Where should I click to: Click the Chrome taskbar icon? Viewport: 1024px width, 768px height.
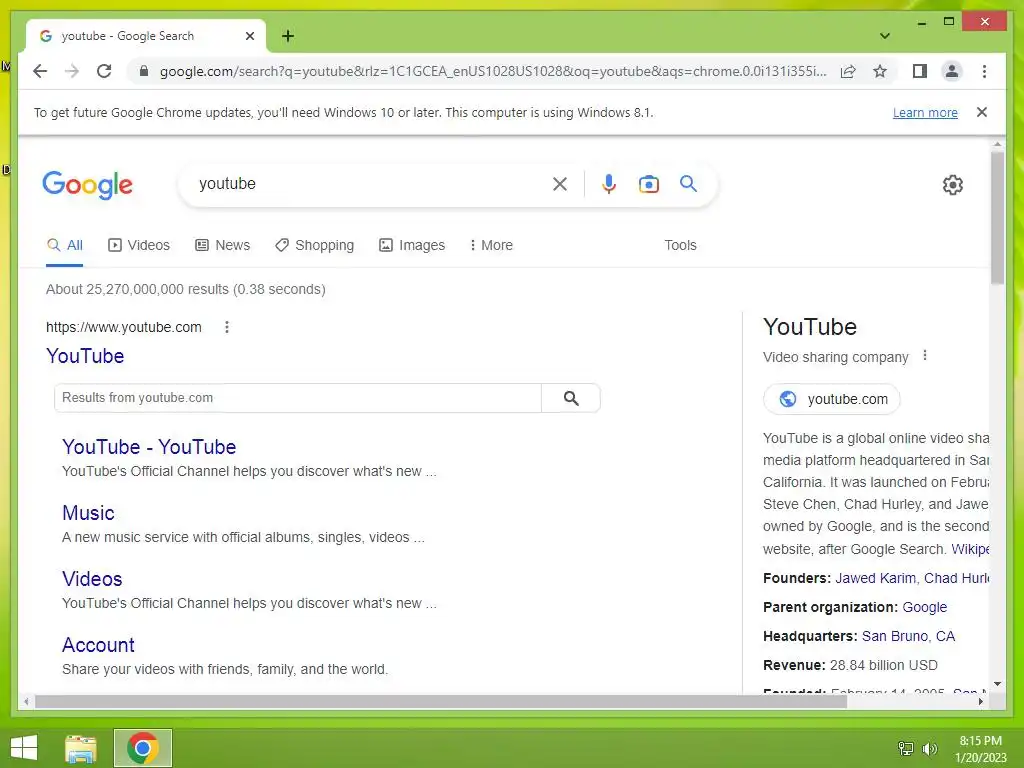tap(143, 748)
